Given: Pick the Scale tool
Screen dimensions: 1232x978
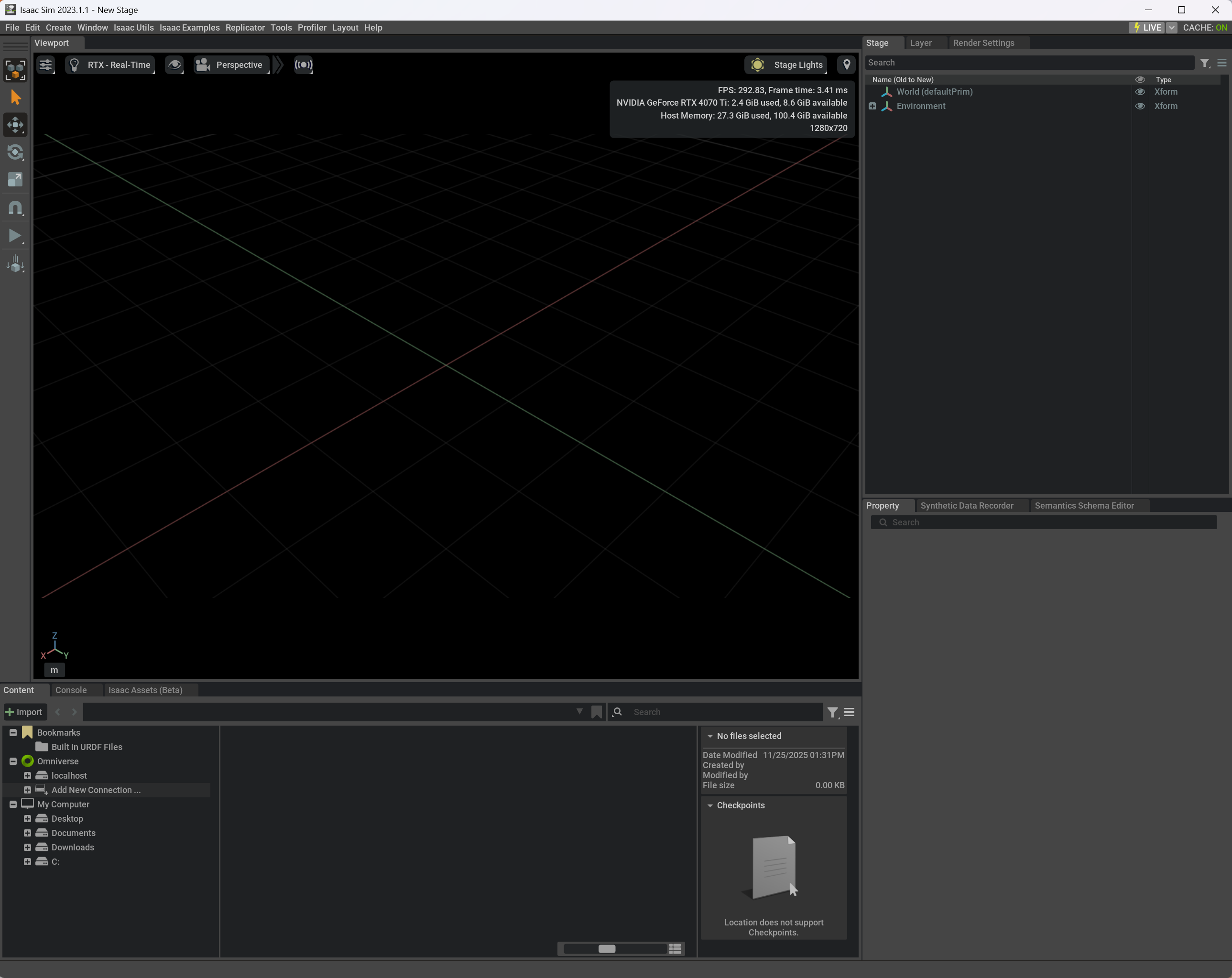Looking at the screenshot, I should pos(15,179).
